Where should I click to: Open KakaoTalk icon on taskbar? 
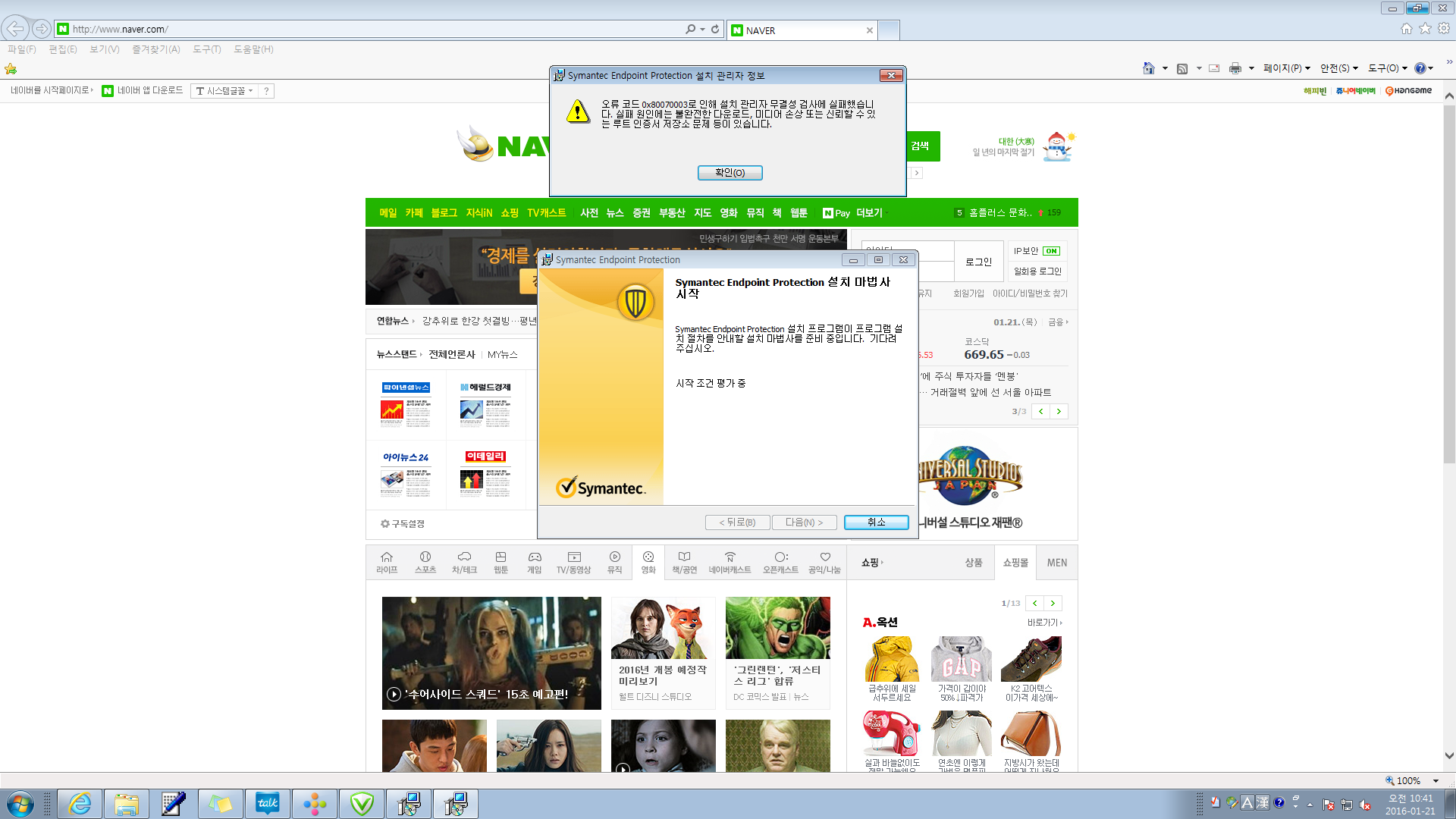click(x=268, y=804)
